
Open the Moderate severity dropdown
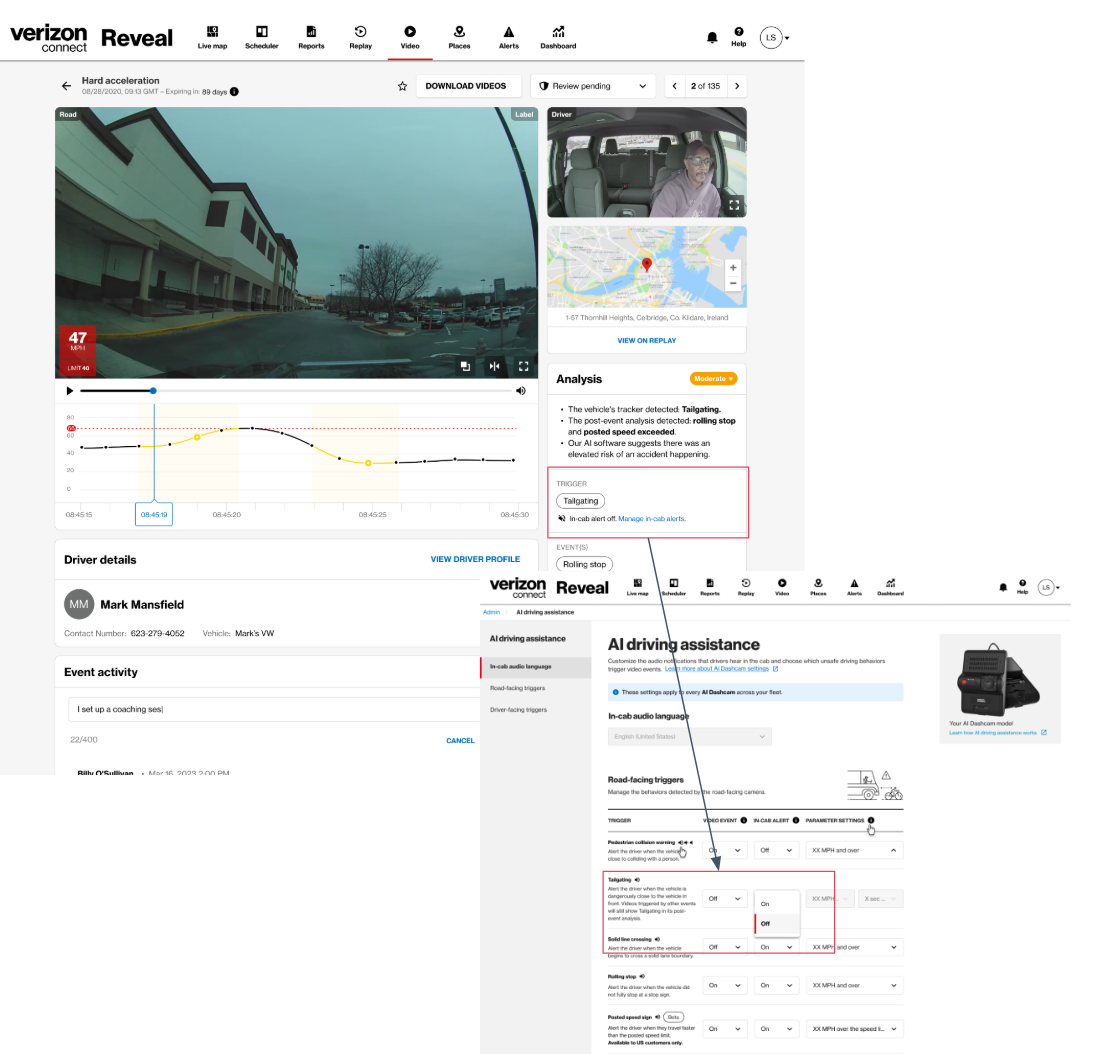pos(713,379)
